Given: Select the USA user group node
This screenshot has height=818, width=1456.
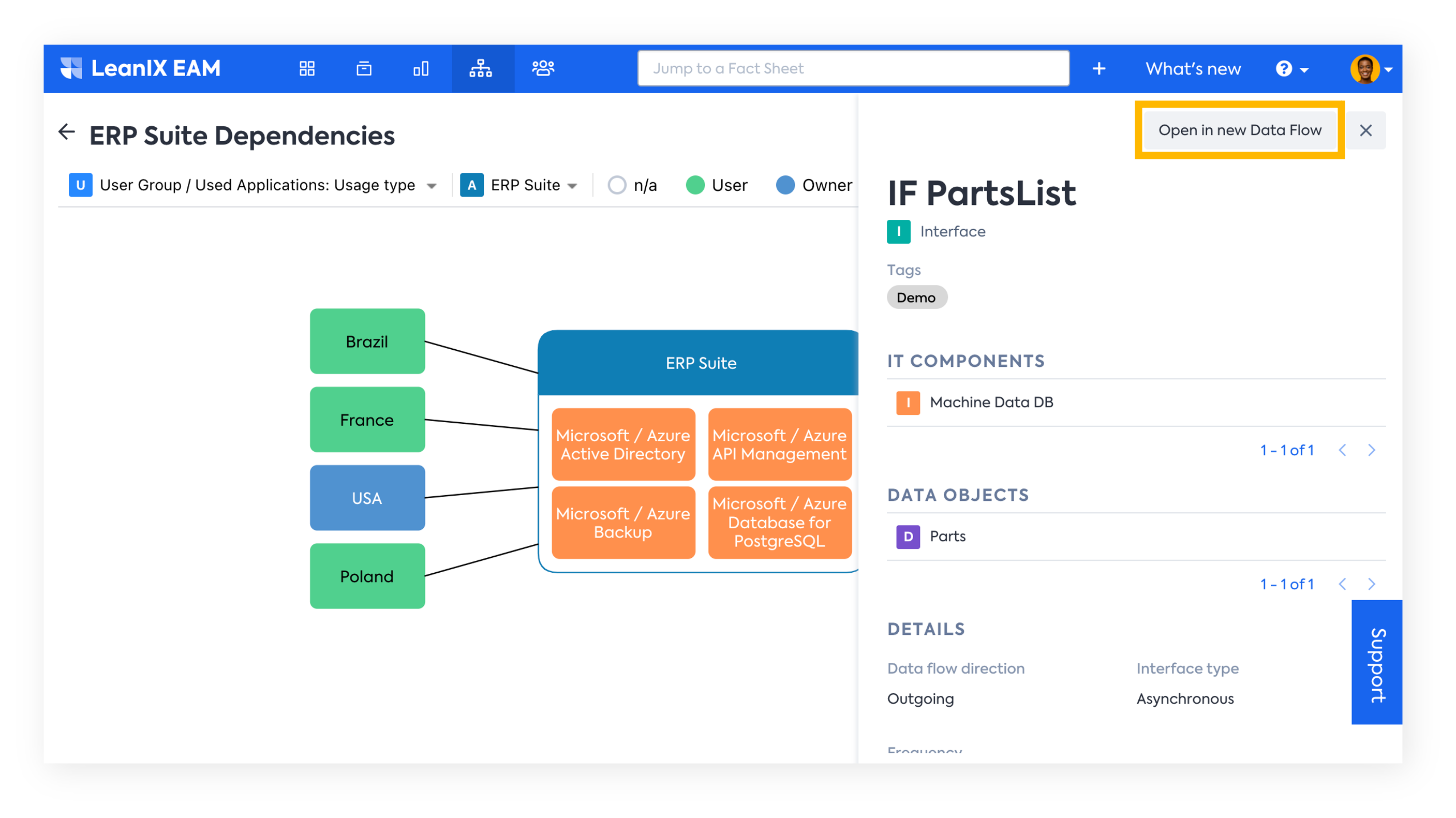Looking at the screenshot, I should [x=367, y=497].
